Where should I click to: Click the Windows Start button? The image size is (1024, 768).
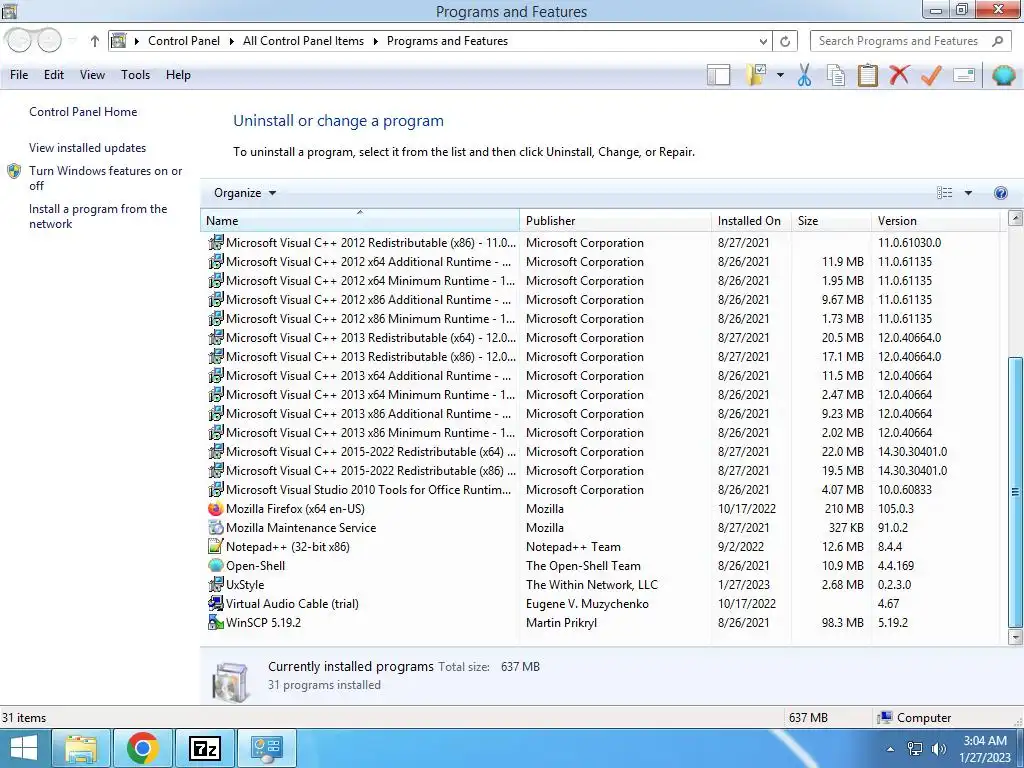click(24, 748)
